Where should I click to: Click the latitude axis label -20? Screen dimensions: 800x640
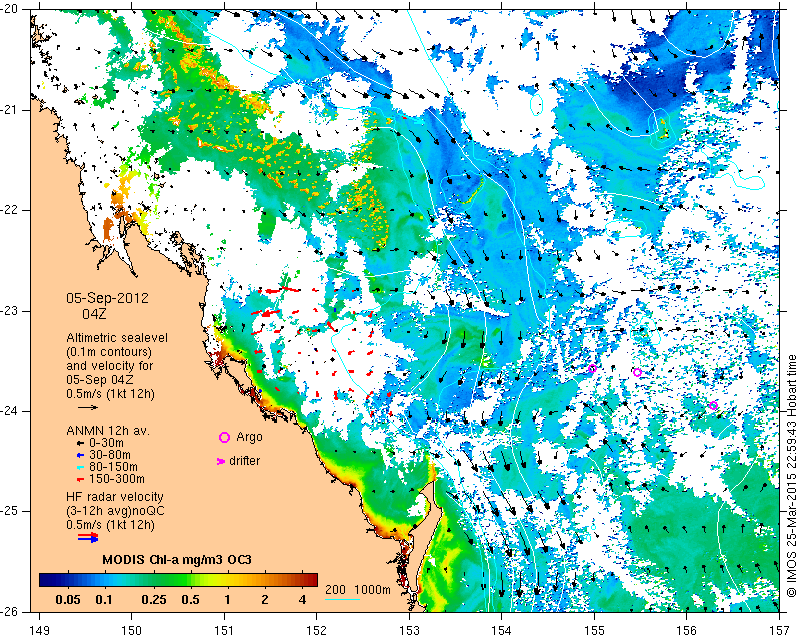(x=9, y=9)
